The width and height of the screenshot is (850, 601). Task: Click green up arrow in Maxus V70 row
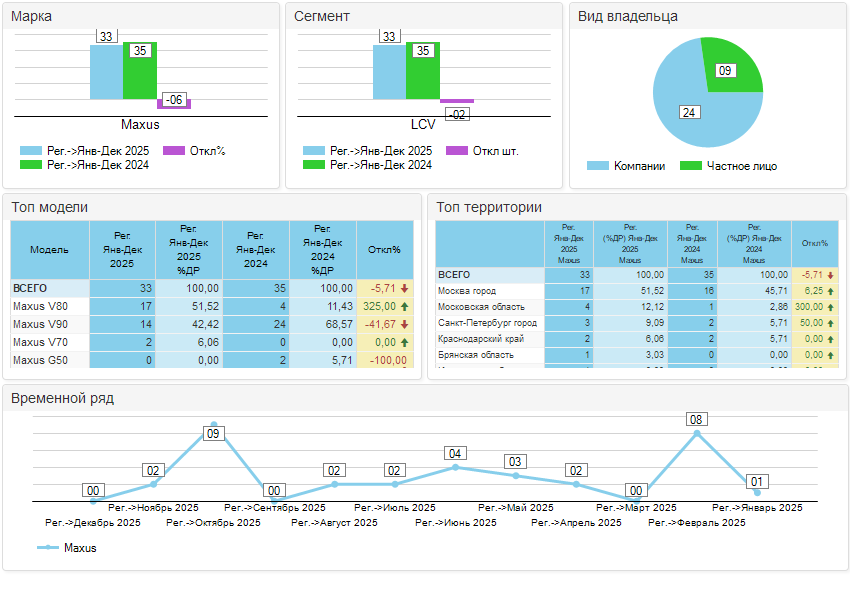click(x=404, y=342)
